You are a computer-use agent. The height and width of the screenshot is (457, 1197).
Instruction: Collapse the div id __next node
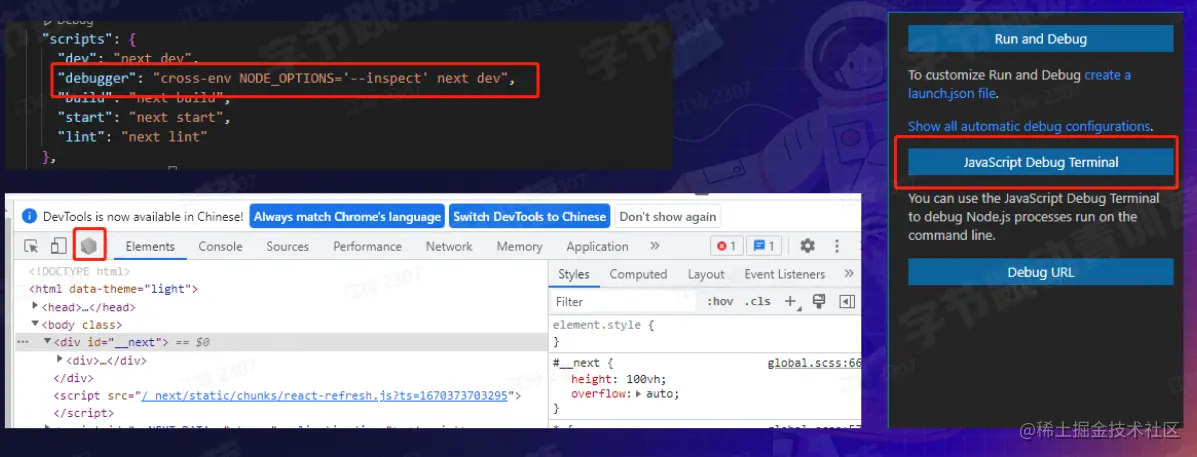48,343
